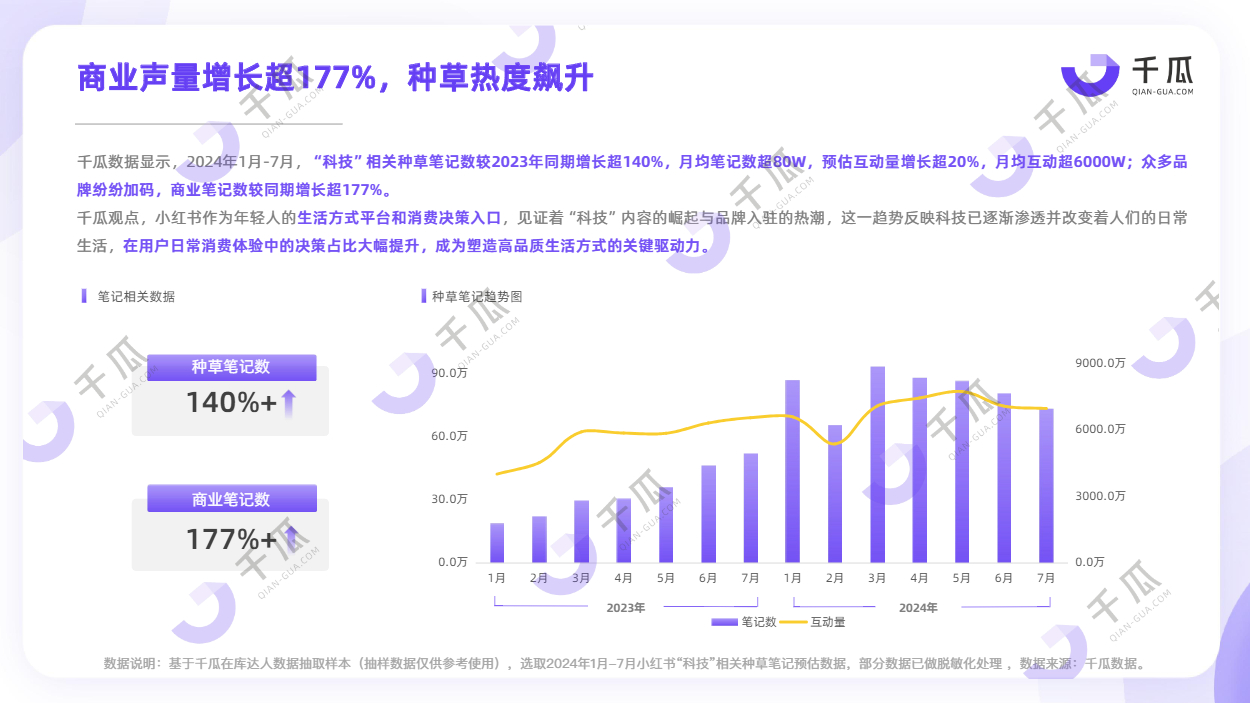Click the 2023年 7月 bar
The height and width of the screenshot is (703, 1250).
(x=751, y=508)
